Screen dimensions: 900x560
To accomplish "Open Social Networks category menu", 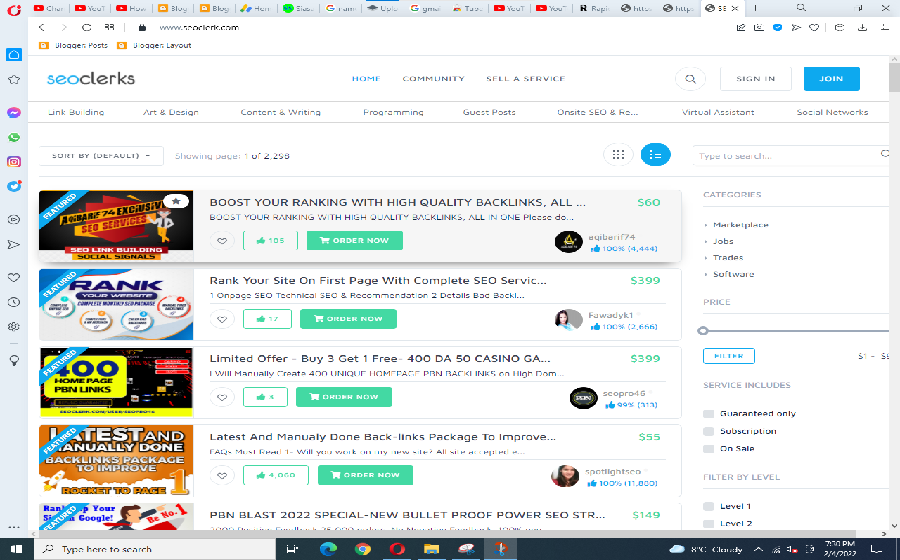I will point(832,112).
